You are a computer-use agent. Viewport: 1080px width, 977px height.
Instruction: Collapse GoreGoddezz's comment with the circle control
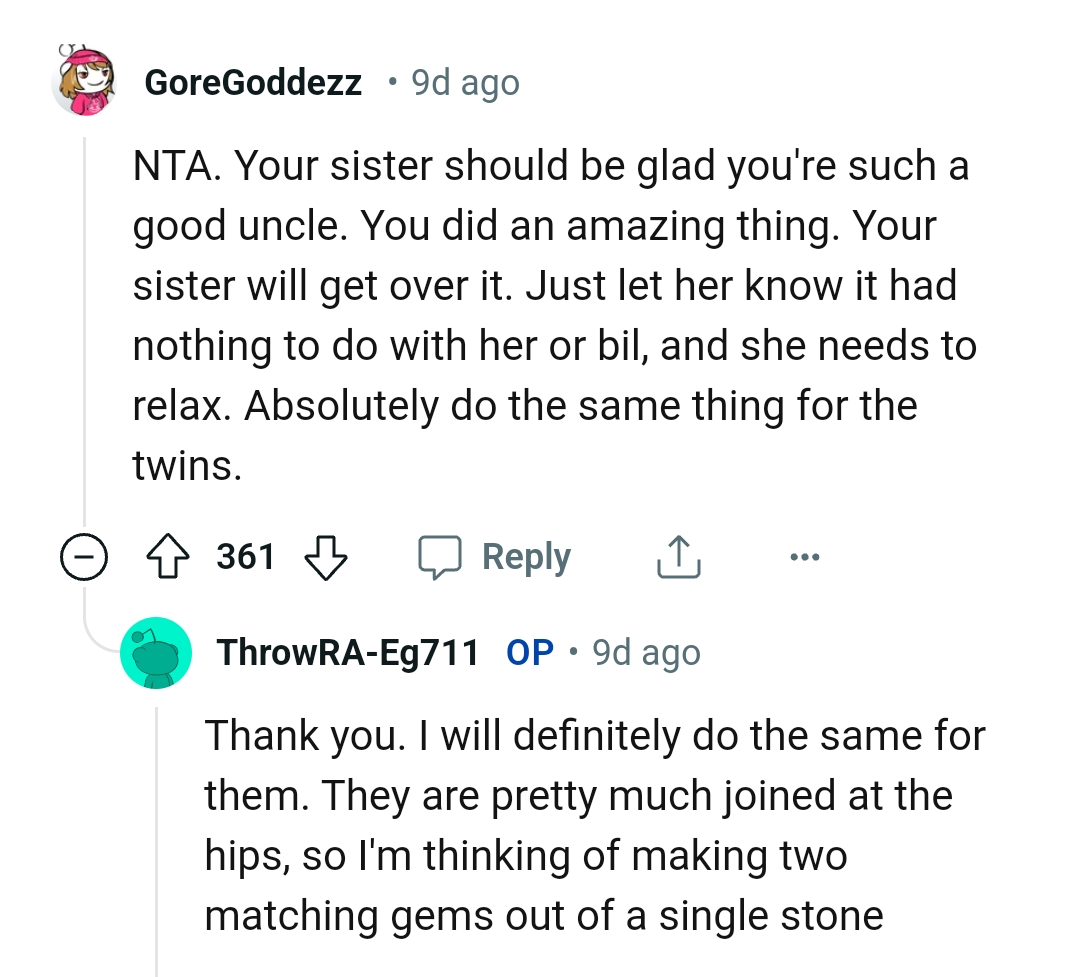85,556
